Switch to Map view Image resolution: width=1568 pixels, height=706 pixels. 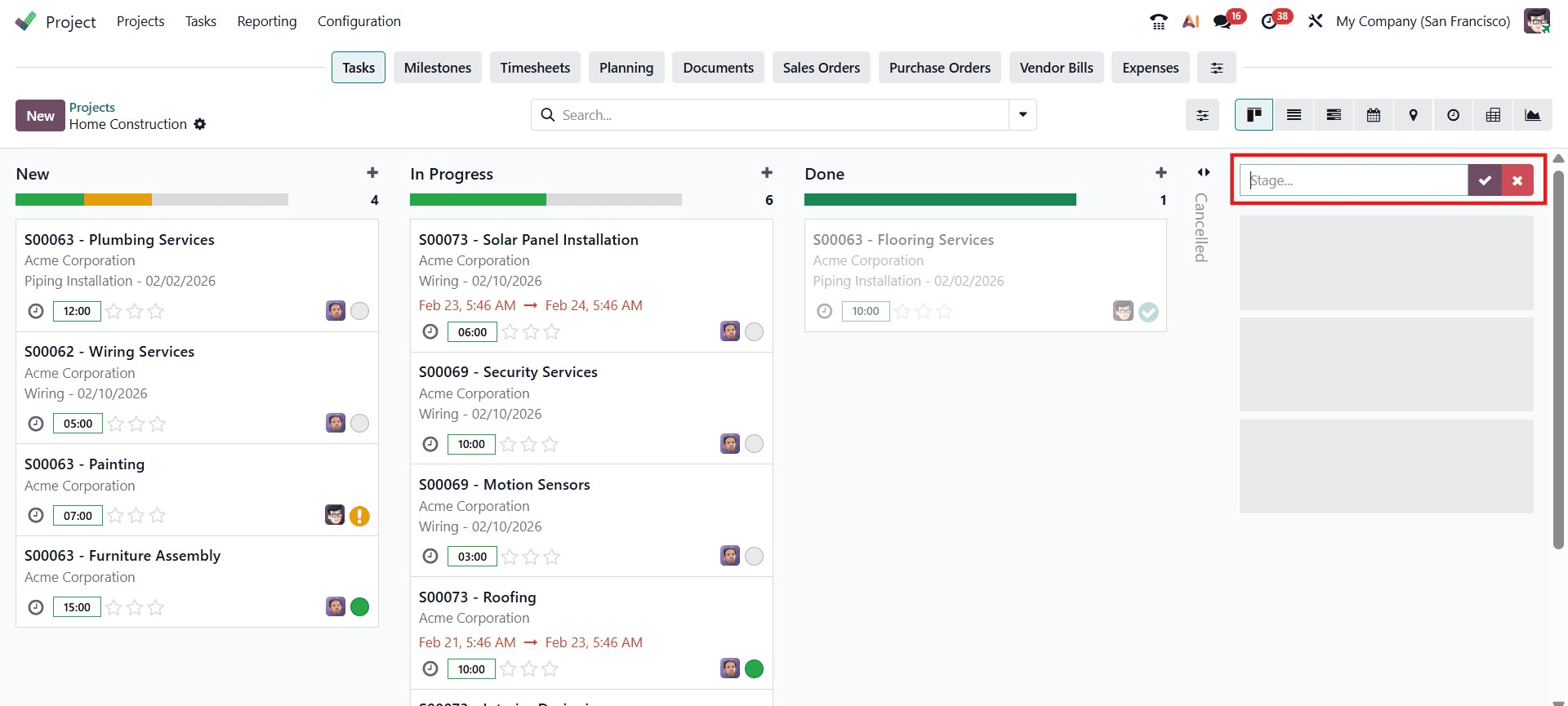pyautogui.click(x=1414, y=115)
